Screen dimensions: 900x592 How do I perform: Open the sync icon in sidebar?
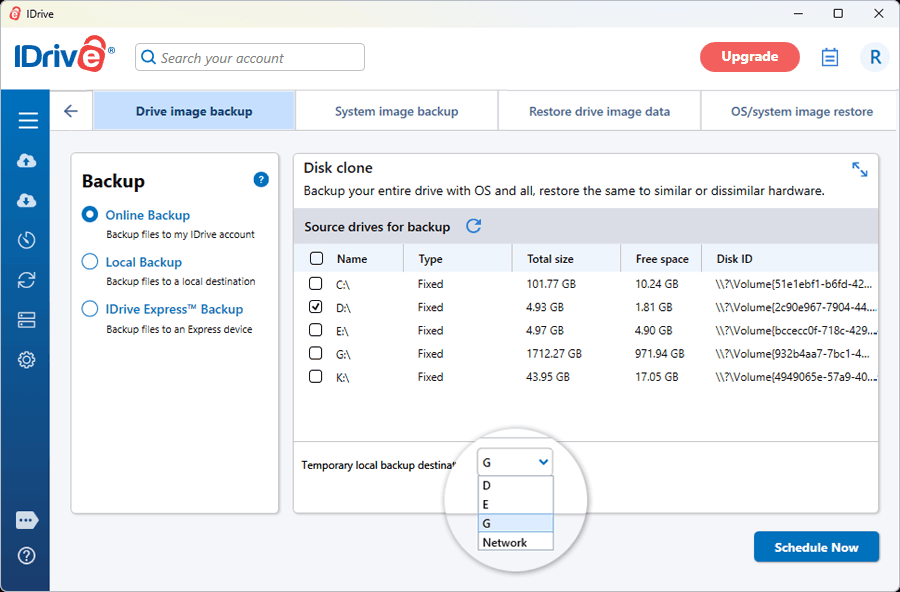[x=26, y=280]
